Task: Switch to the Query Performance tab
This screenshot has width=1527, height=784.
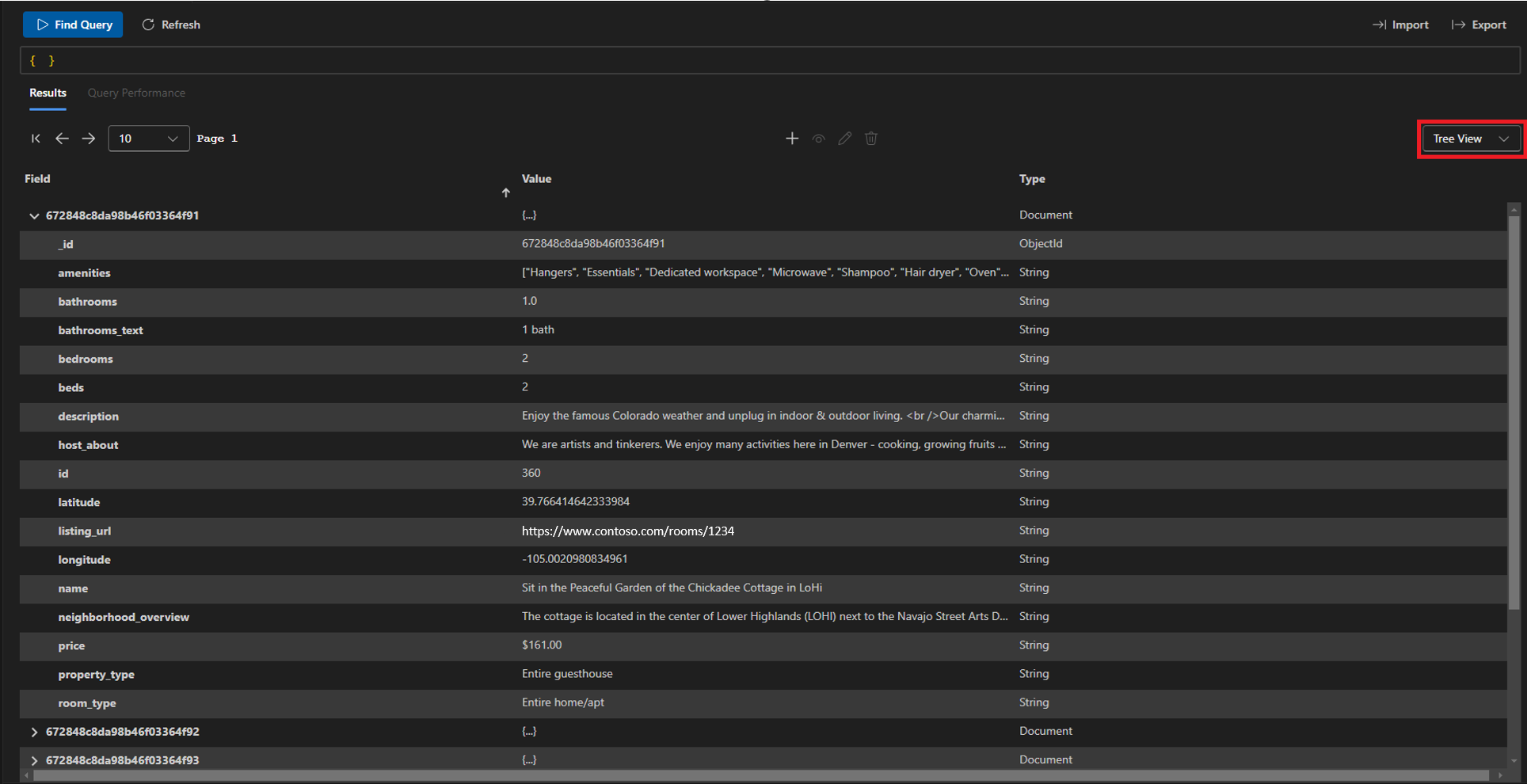Action: (x=136, y=93)
